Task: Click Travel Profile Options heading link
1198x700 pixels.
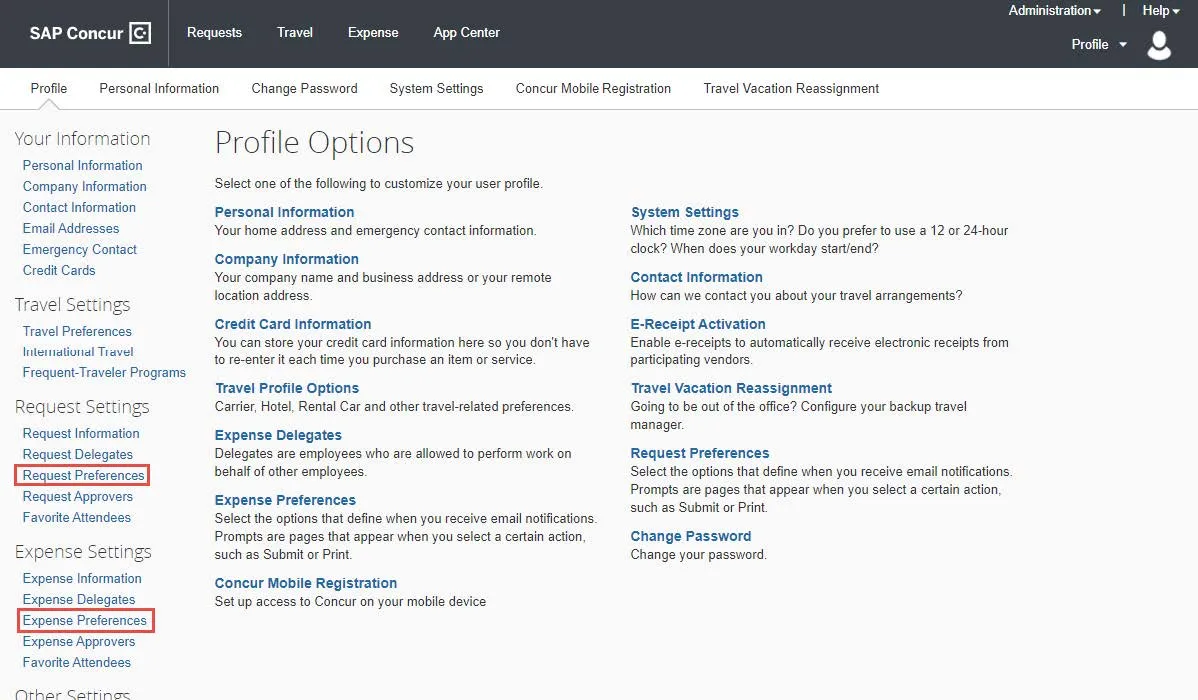Action: [287, 389]
